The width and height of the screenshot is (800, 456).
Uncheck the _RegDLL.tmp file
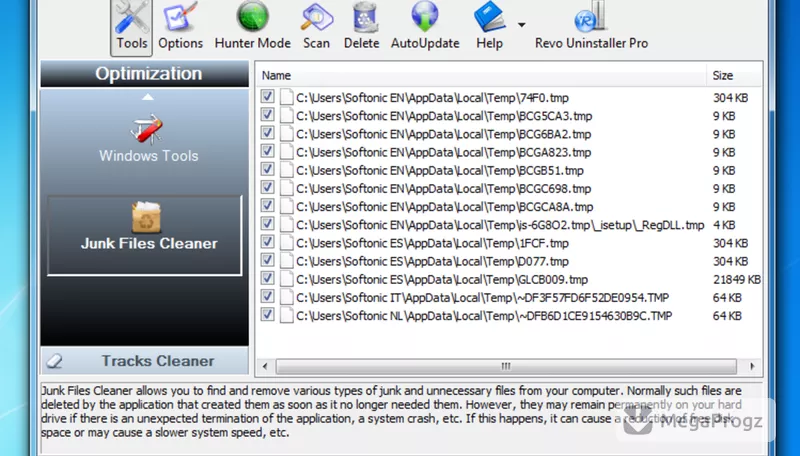click(267, 224)
